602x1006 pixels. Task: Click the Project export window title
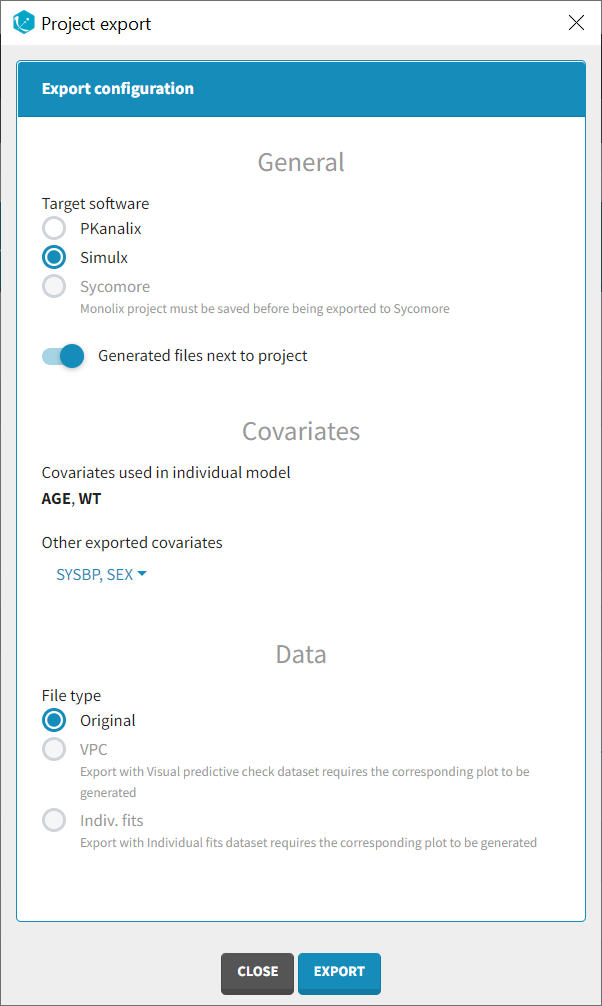98,23
